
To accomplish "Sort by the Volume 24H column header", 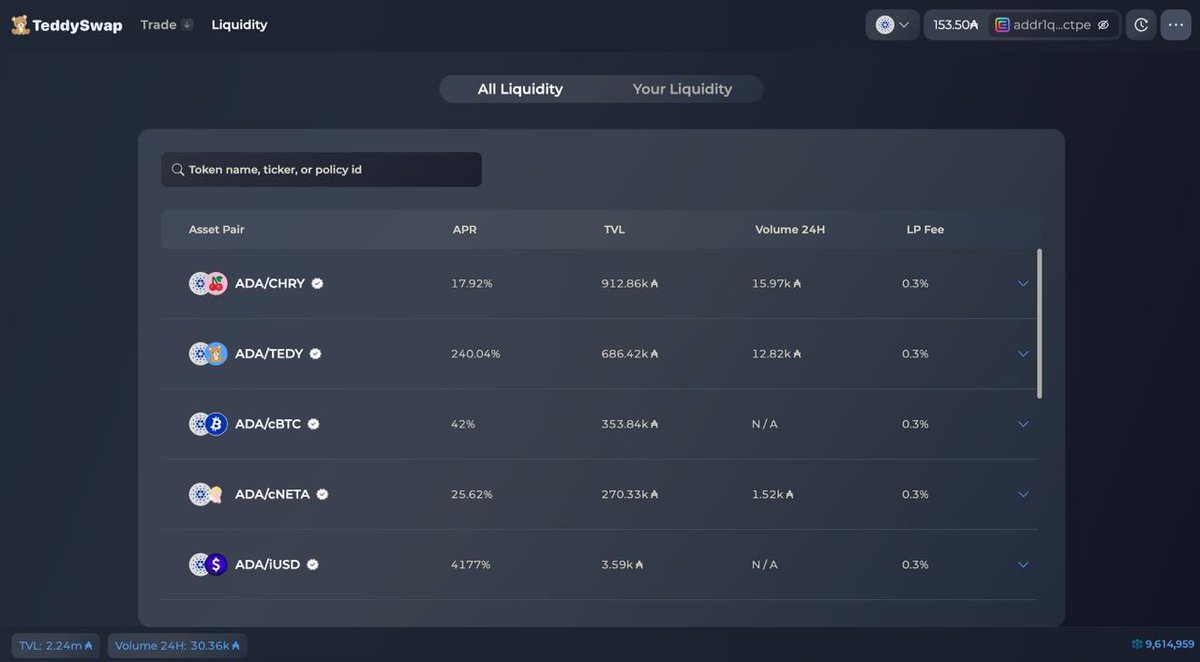I will tap(790, 230).
